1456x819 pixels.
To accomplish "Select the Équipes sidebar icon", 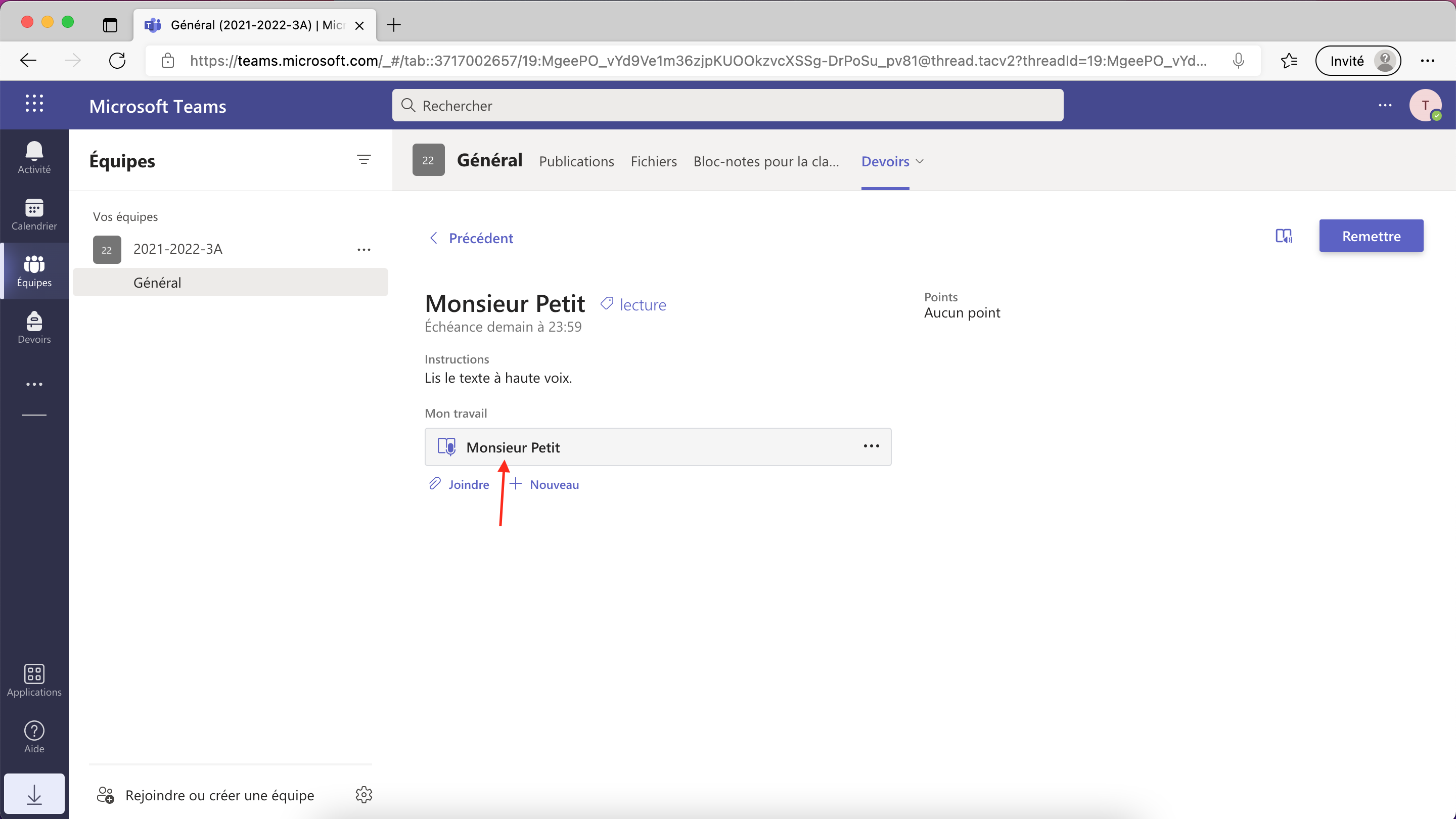I will click(34, 271).
